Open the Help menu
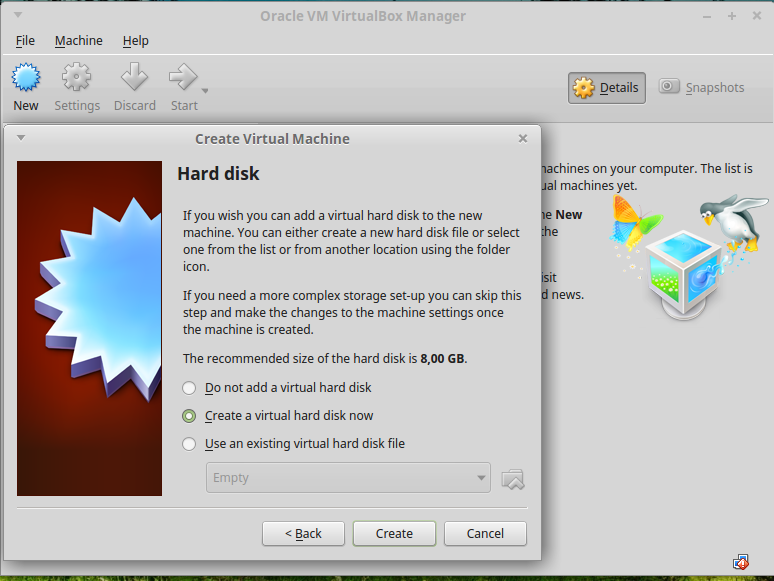The image size is (774, 581). [x=135, y=40]
